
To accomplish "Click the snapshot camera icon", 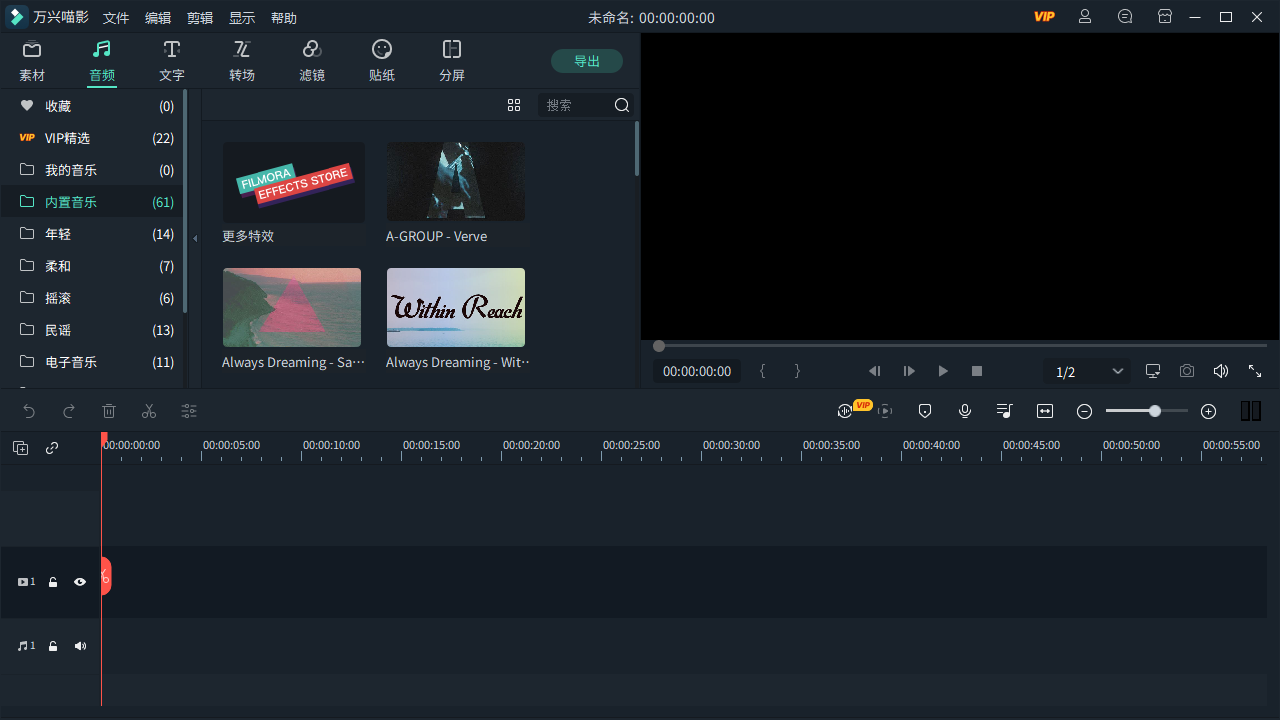I will click(1186, 371).
